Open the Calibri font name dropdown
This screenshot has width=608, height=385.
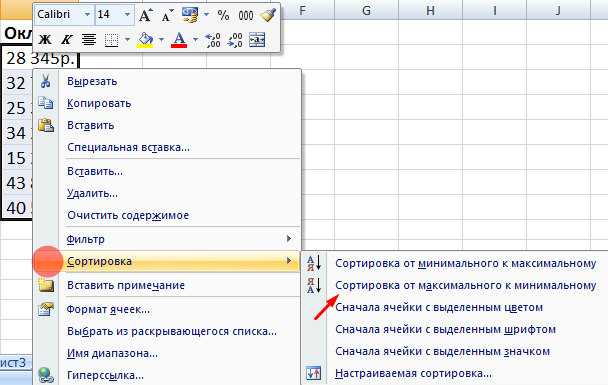pos(88,14)
